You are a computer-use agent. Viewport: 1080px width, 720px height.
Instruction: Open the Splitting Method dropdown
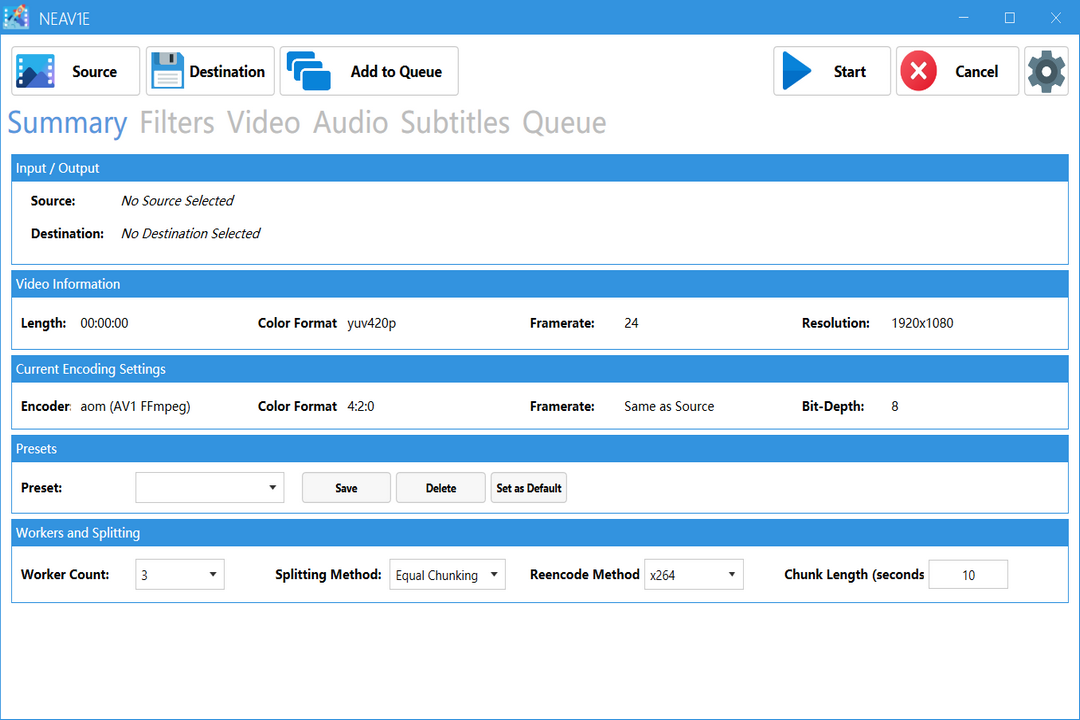447,574
